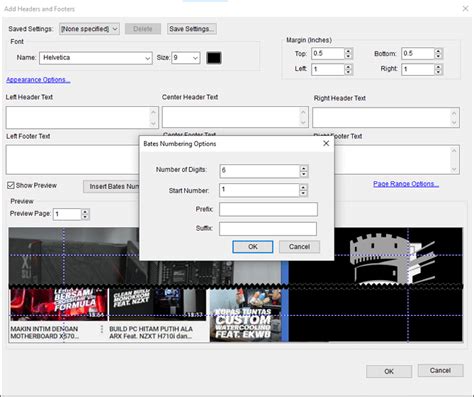The width and height of the screenshot is (474, 397).
Task: Click OK in Add Headers and Footers dialog
Action: (389, 371)
